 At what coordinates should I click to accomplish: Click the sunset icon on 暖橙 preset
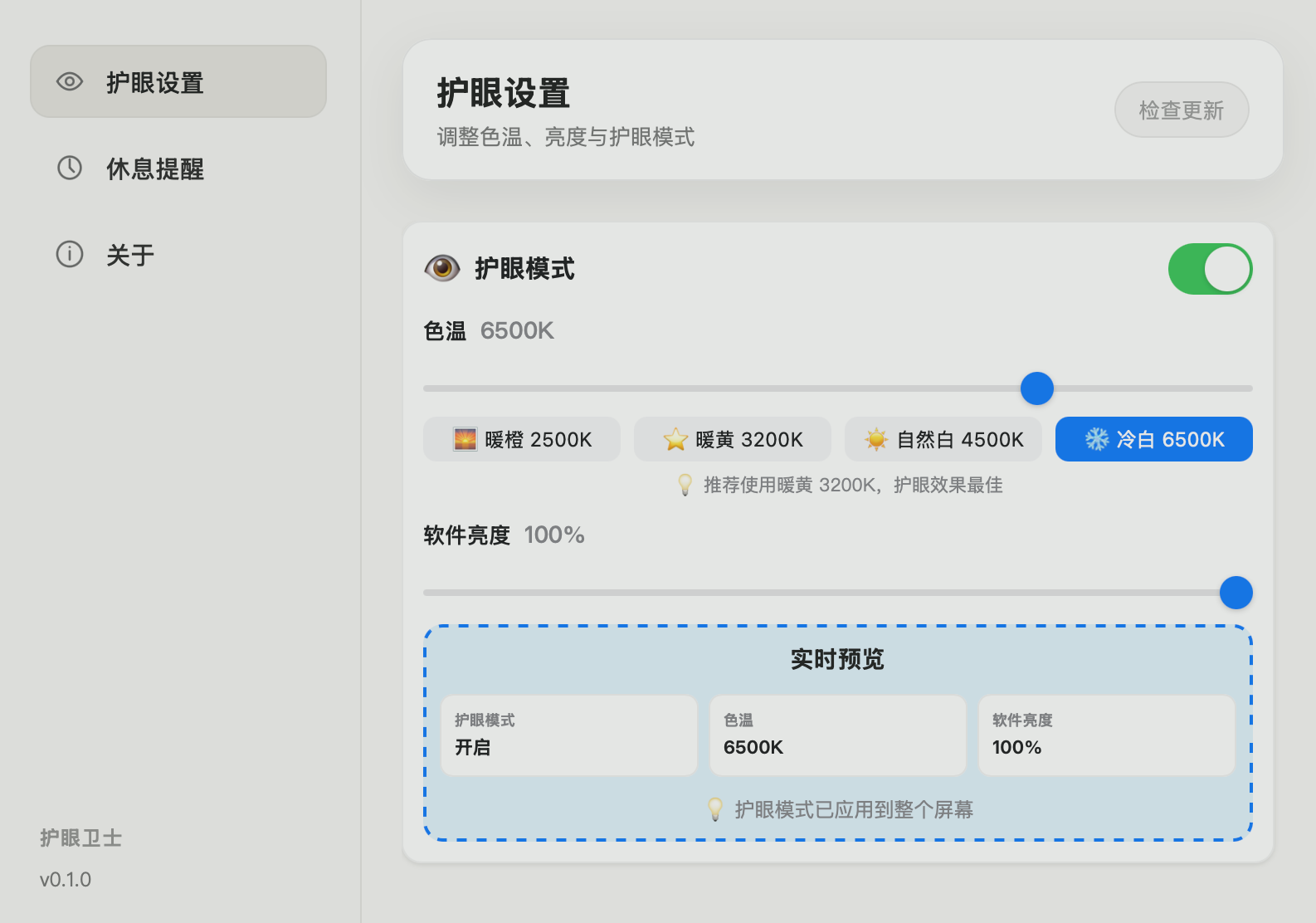[x=465, y=439]
